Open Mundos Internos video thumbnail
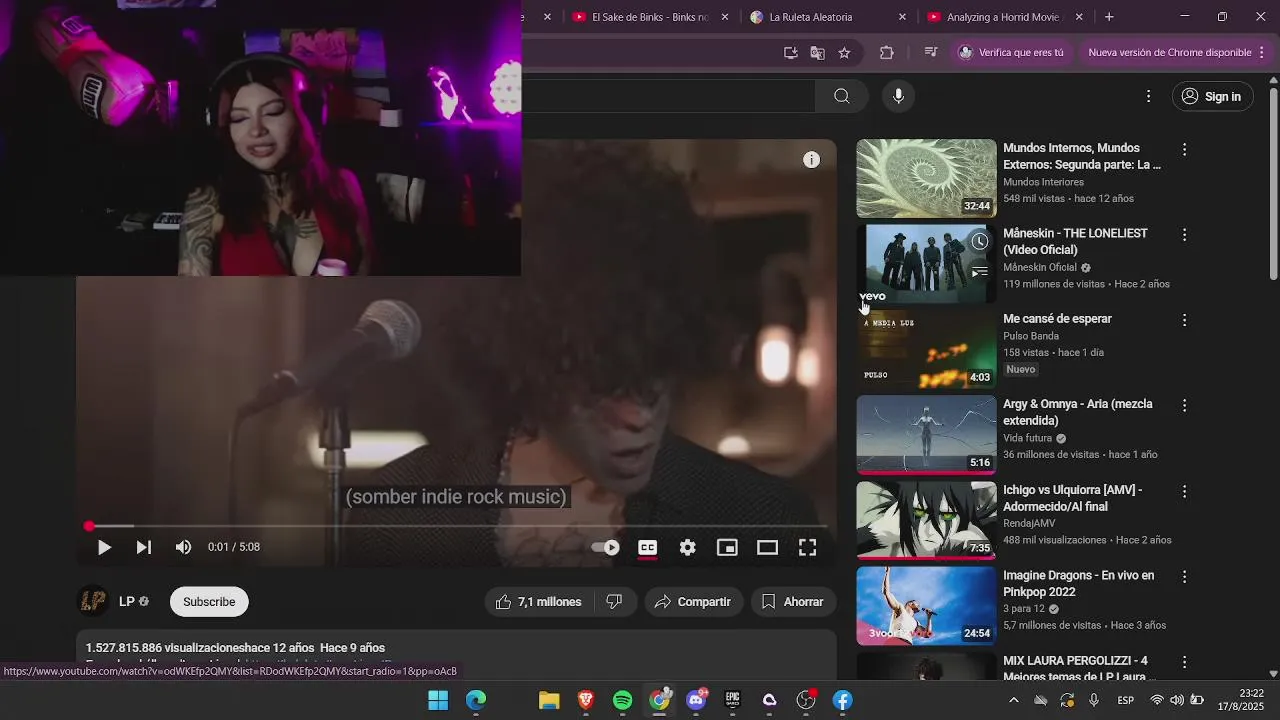Image resolution: width=1280 pixels, height=720 pixels. (926, 178)
